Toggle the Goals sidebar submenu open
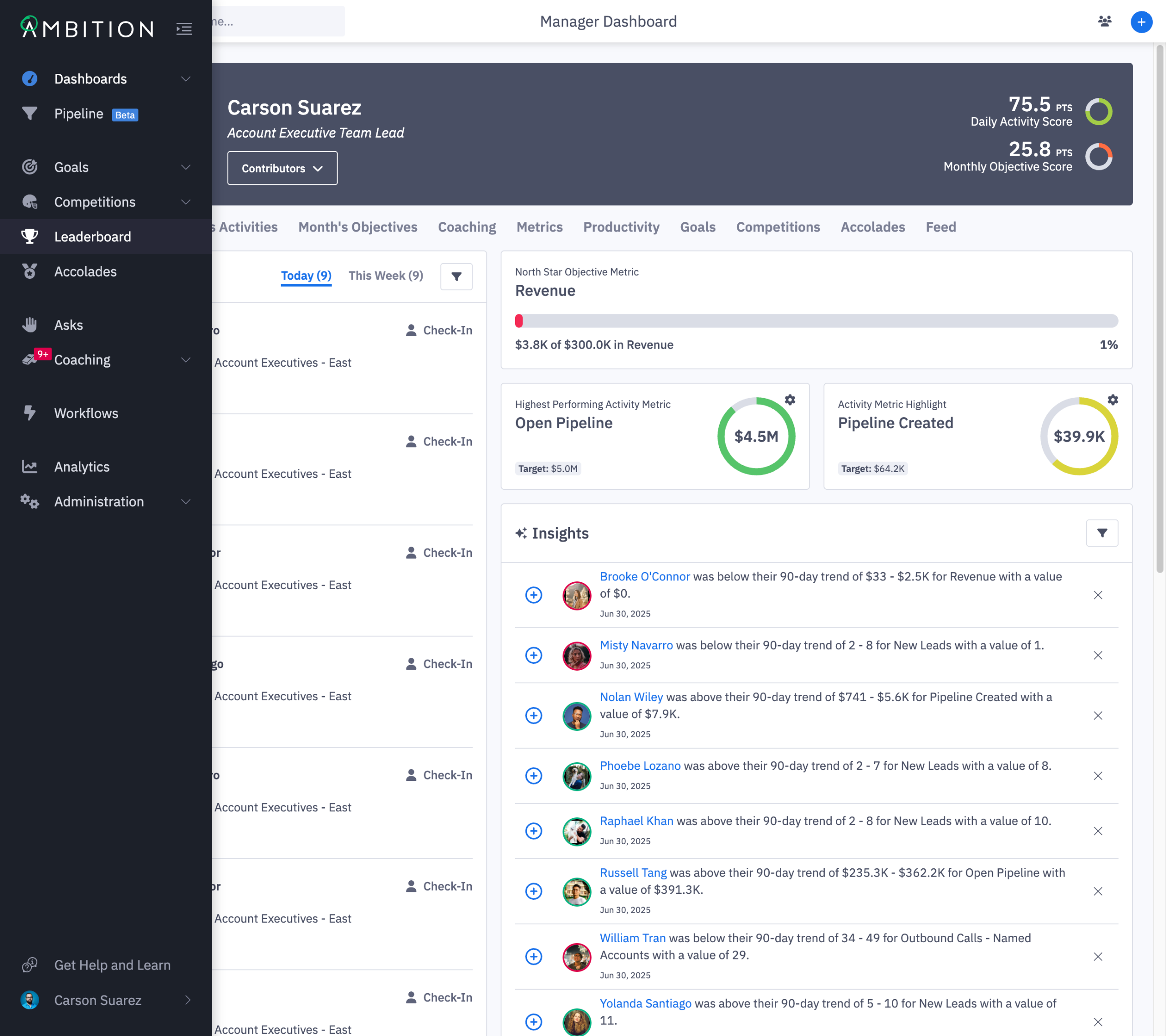The height and width of the screenshot is (1036, 1166). (x=185, y=167)
